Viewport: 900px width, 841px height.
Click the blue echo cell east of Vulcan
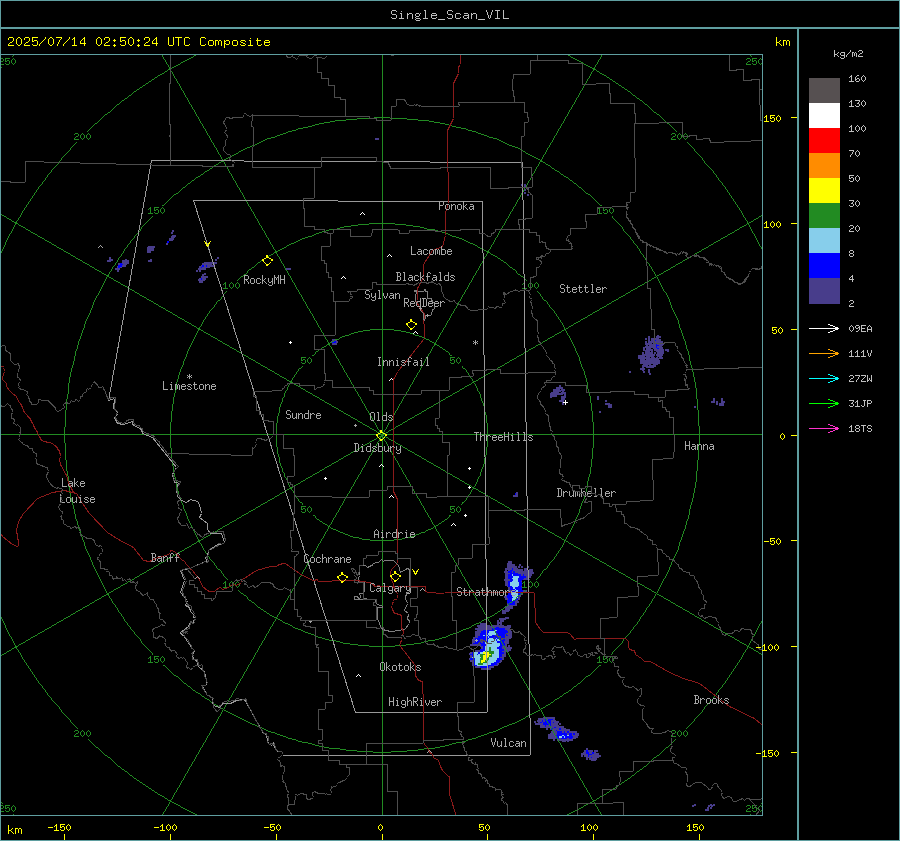557,729
